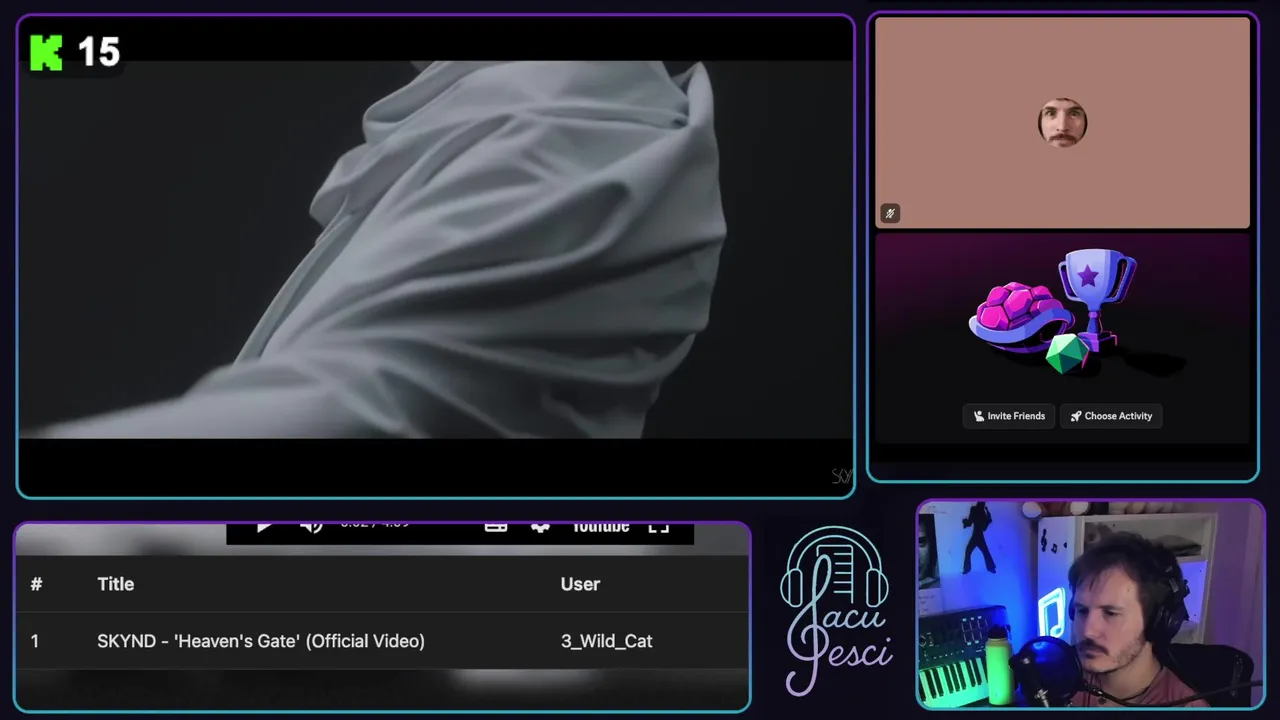
Task: Click the YouTube logo in the player bar
Action: pyautogui.click(x=600, y=527)
